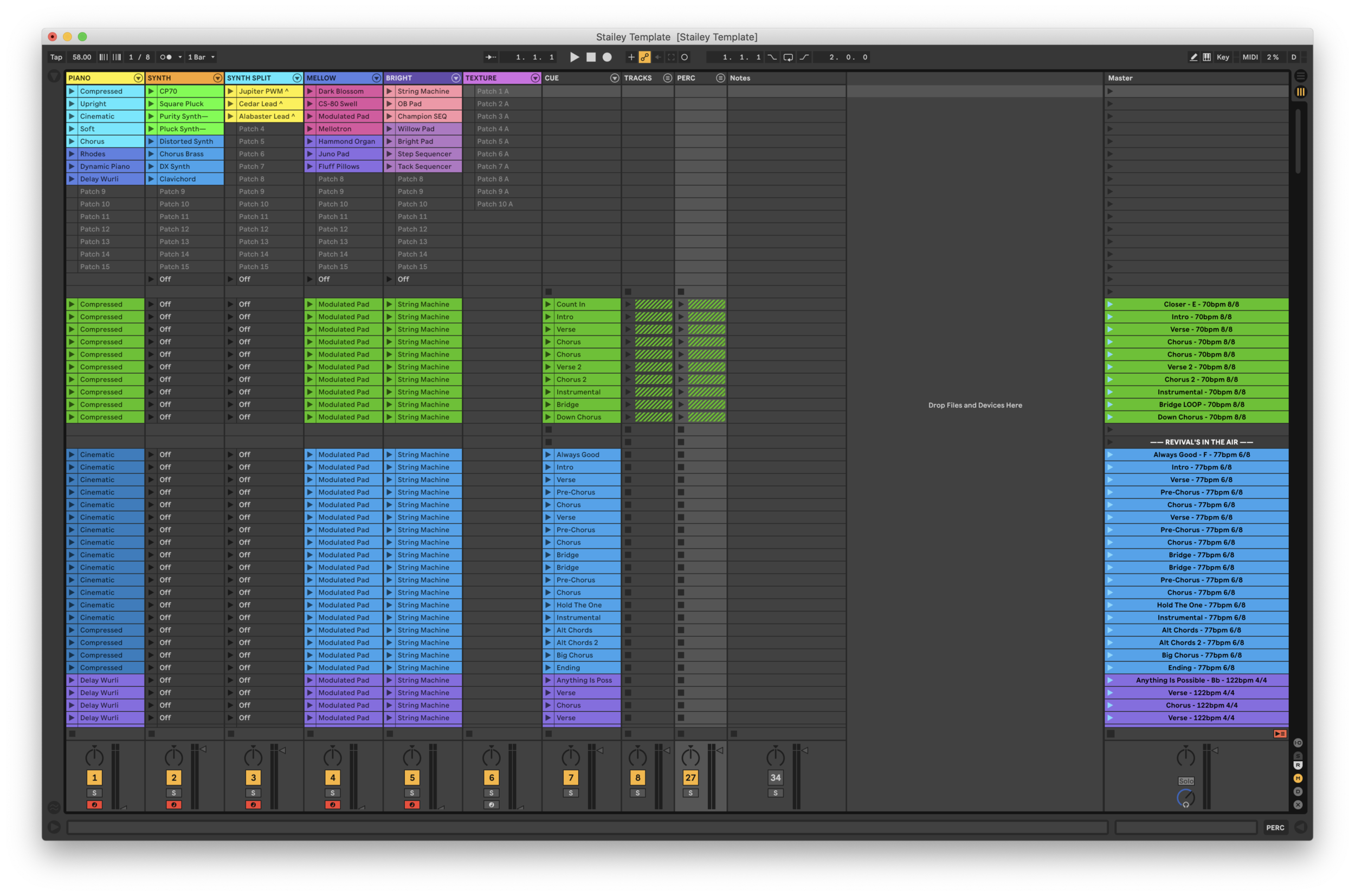Toggle the computer MIDI keyboard icon
The width and height of the screenshot is (1355, 896).
point(1207,57)
